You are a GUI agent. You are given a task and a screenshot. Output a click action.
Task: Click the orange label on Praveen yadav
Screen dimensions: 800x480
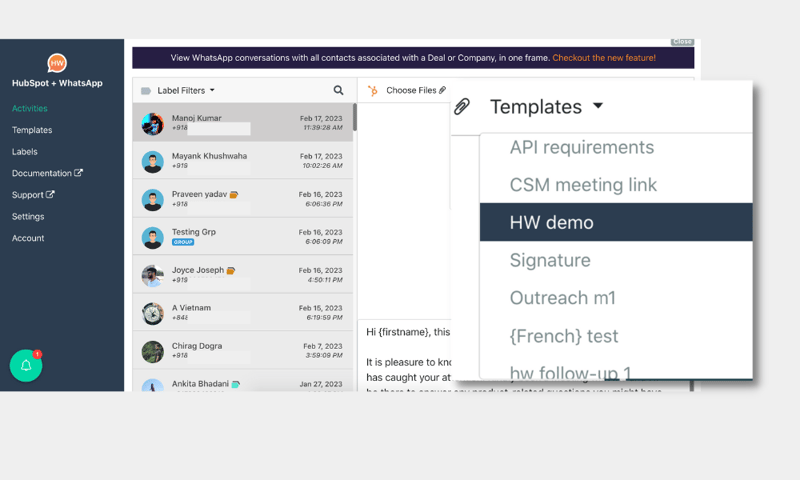[234, 194]
